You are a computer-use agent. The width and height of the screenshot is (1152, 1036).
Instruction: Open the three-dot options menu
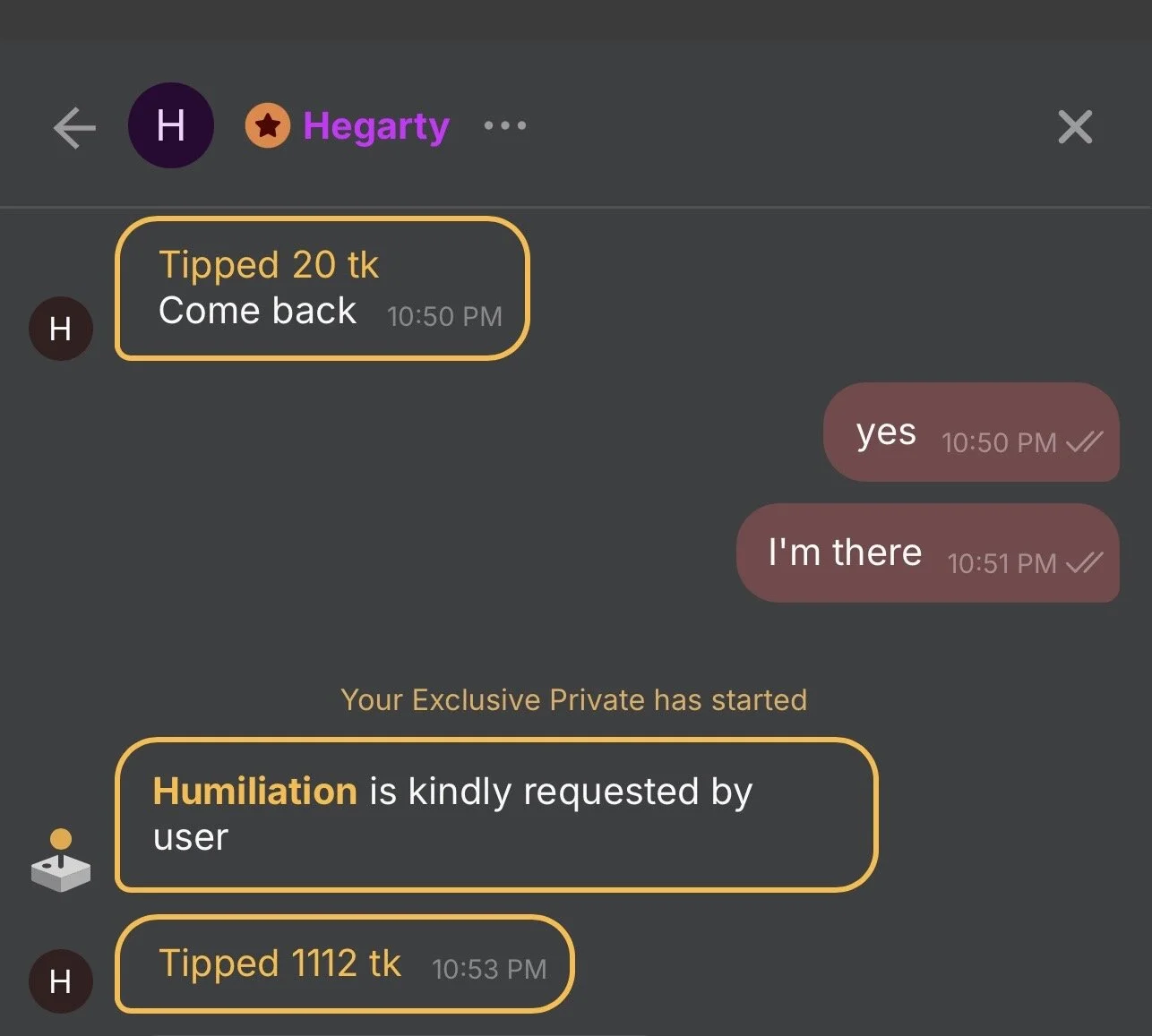tap(505, 125)
